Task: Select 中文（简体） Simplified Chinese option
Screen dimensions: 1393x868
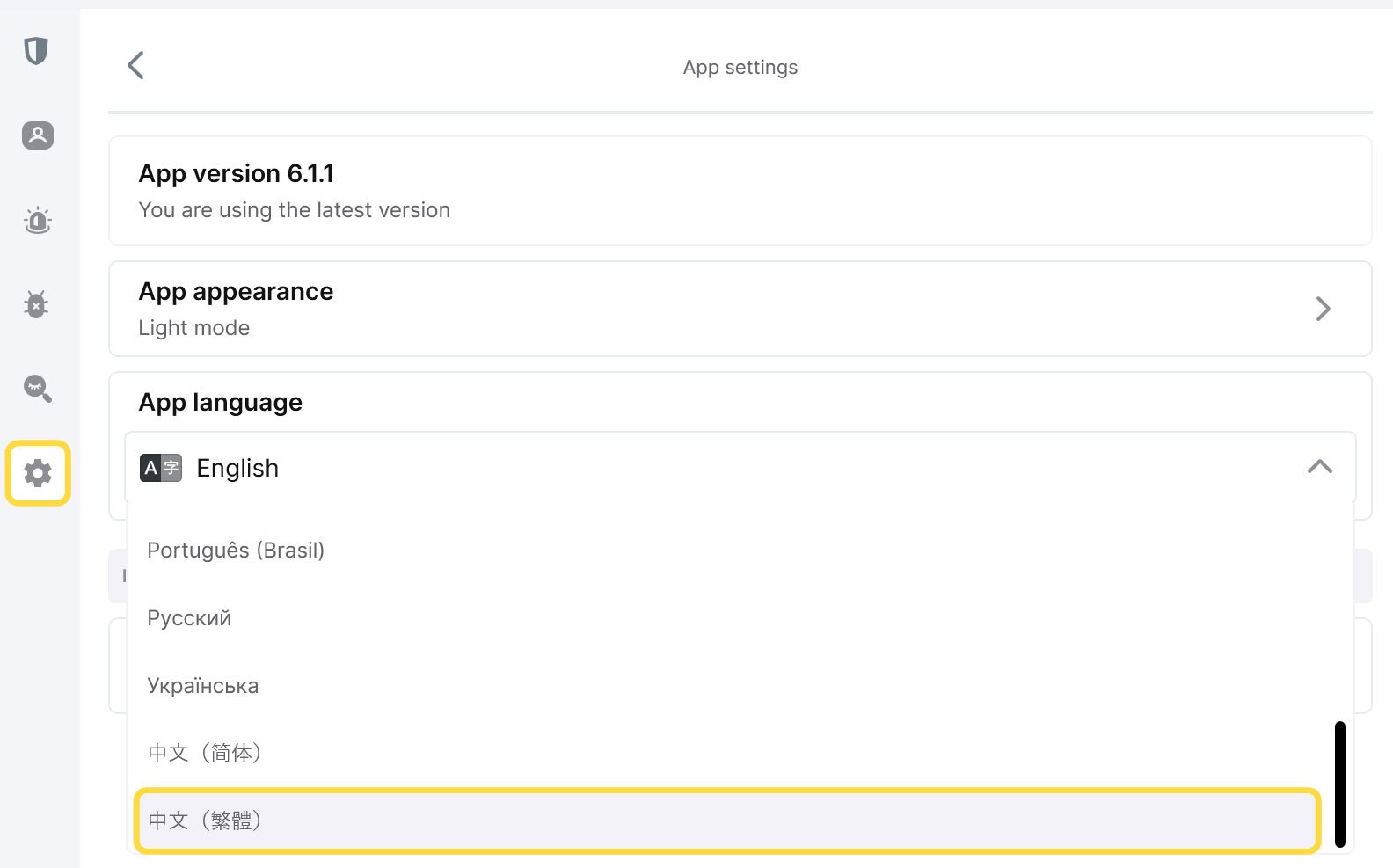Action: (x=205, y=753)
